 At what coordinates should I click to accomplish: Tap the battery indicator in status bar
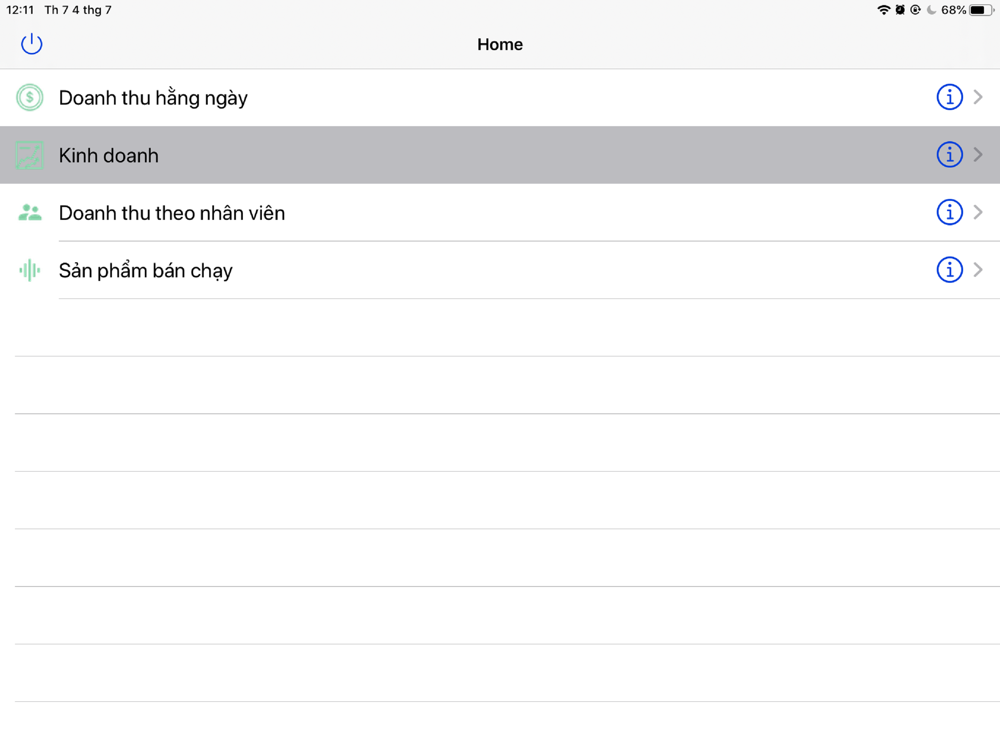coord(980,10)
